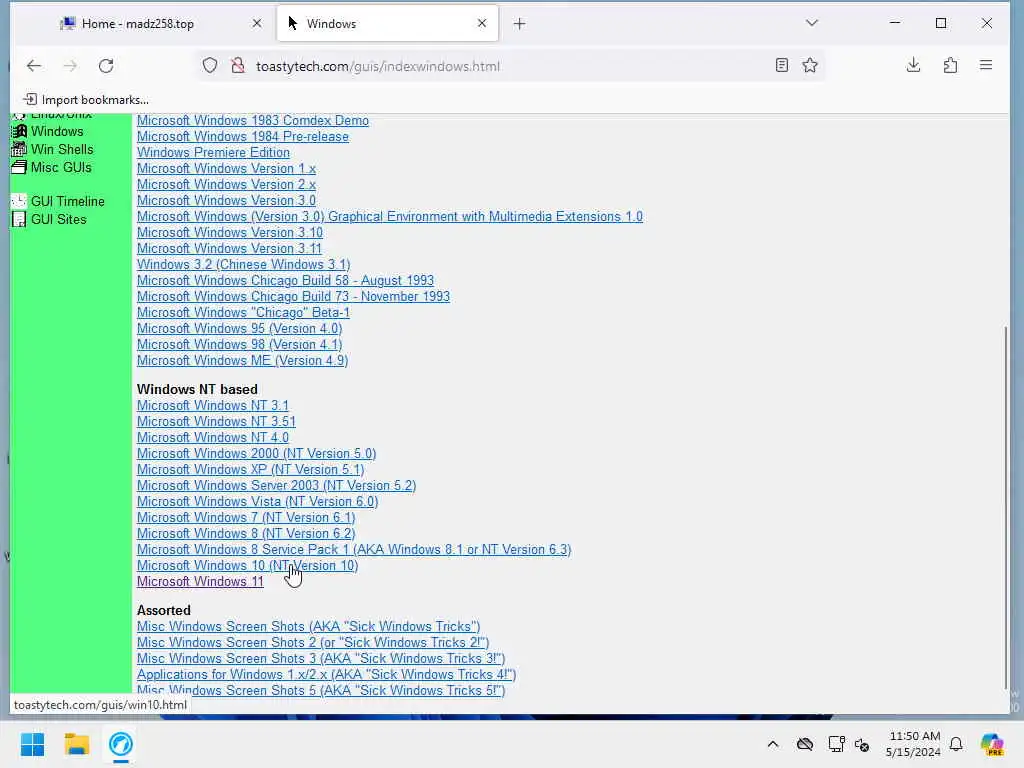Viewport: 1024px width, 768px height.
Task: Open Windows 8 Service Pack 1 link
Action: [x=354, y=550]
